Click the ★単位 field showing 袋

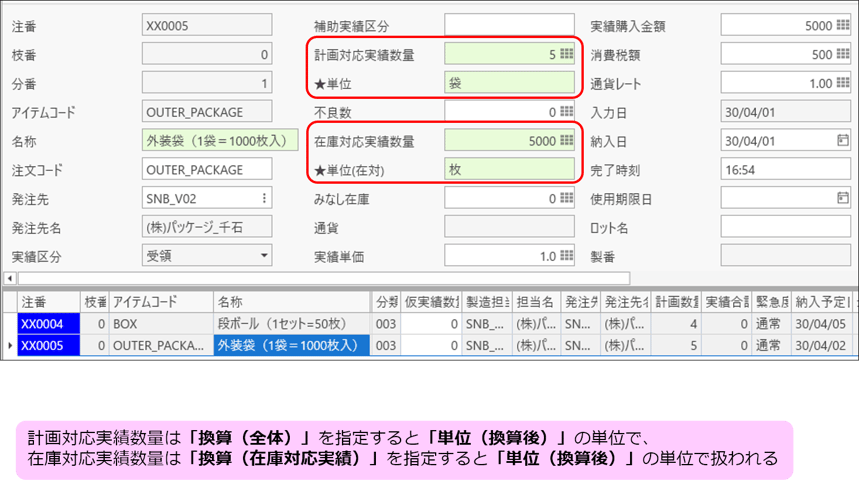(x=509, y=83)
